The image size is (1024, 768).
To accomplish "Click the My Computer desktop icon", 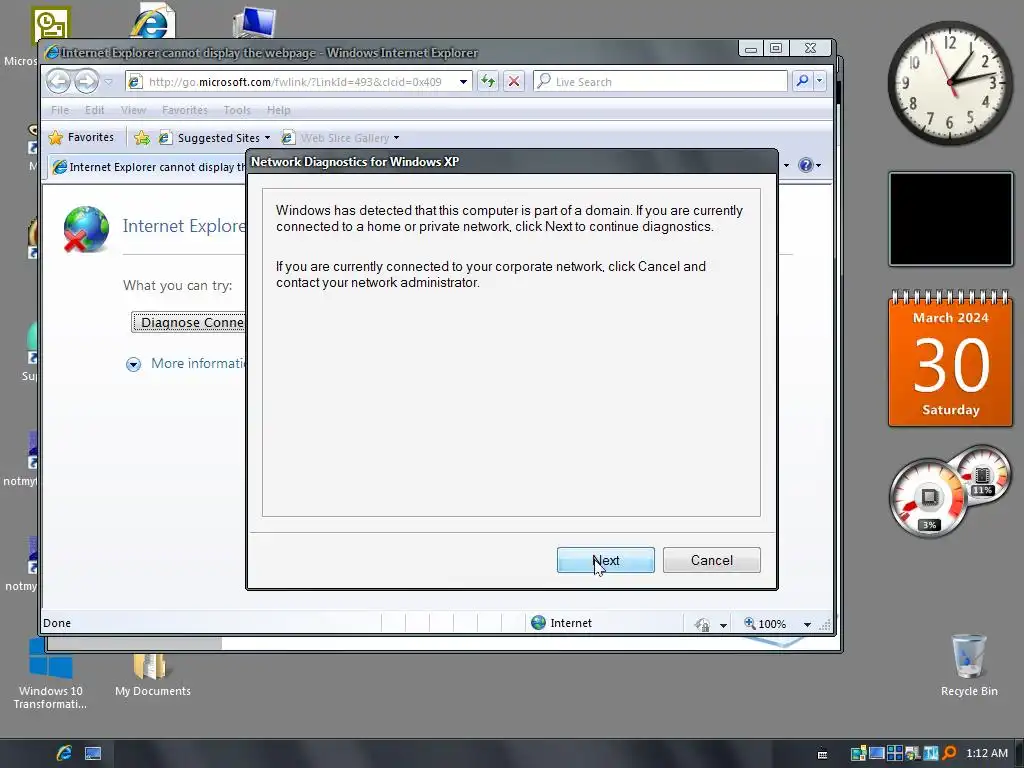I will click(255, 22).
